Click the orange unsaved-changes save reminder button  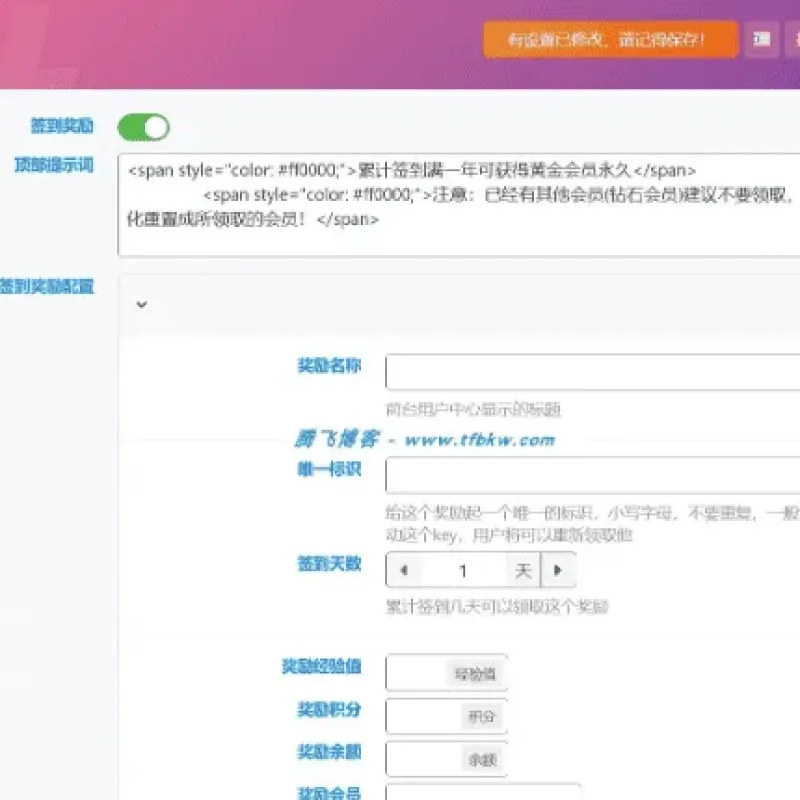[611, 39]
